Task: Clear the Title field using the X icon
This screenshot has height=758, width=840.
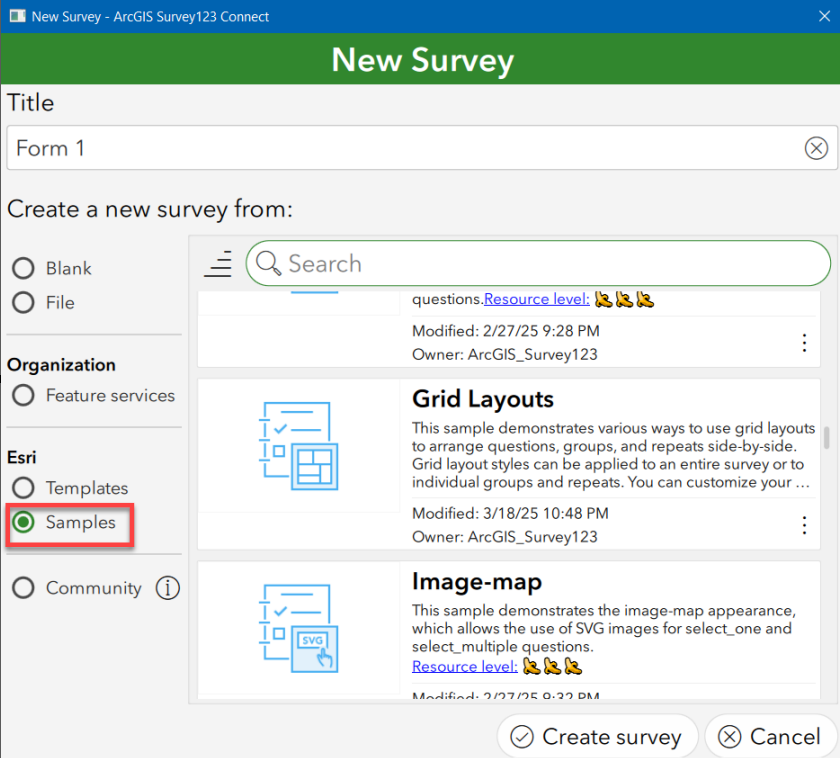Action: coord(816,148)
